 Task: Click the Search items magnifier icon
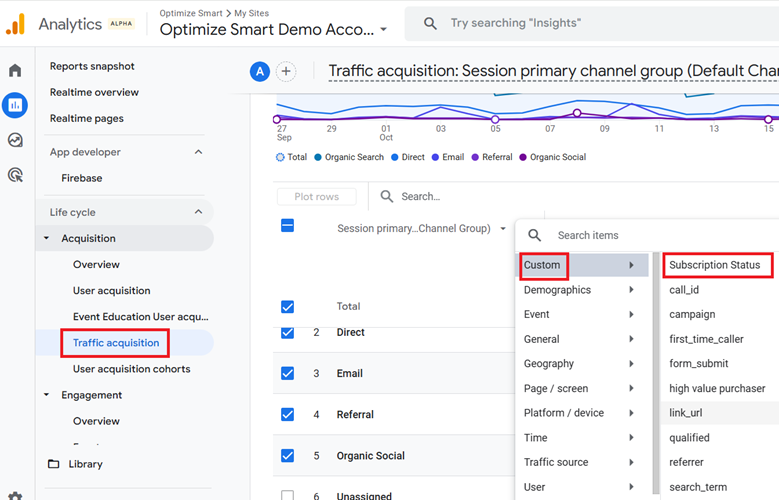(535, 235)
